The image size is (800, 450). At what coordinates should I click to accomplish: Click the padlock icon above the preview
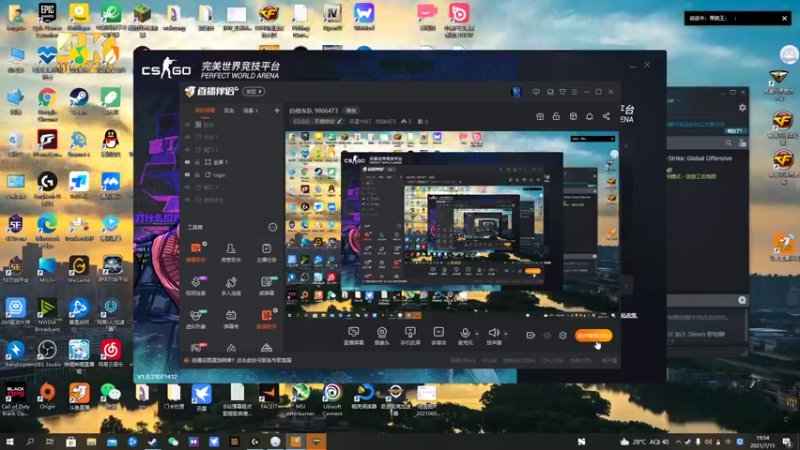click(556, 116)
